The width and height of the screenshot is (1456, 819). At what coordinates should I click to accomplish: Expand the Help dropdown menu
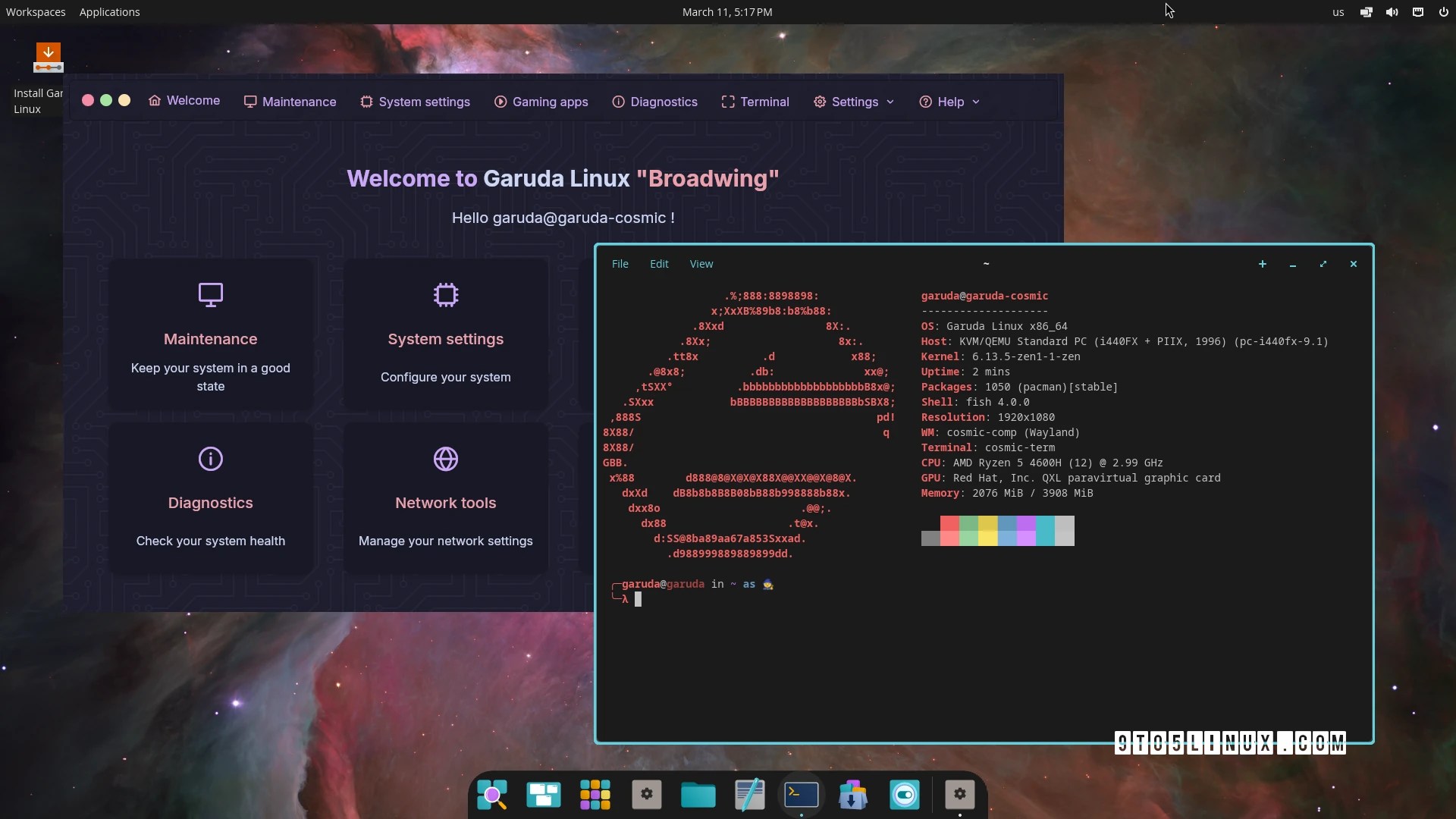(x=949, y=102)
